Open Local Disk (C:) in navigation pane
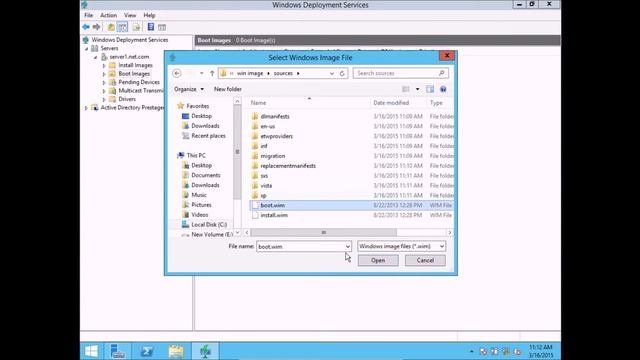This screenshot has width=640, height=360. coord(209,224)
